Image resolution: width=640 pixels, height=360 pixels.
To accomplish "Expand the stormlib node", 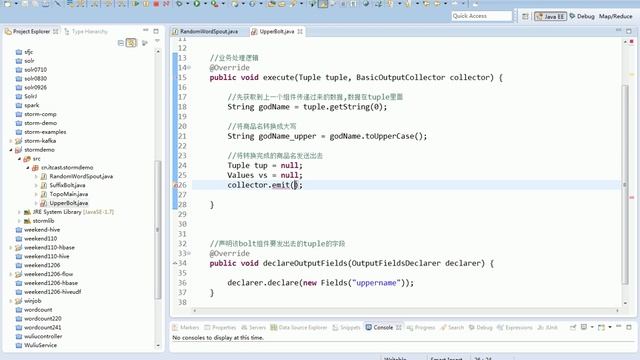I will point(19,221).
